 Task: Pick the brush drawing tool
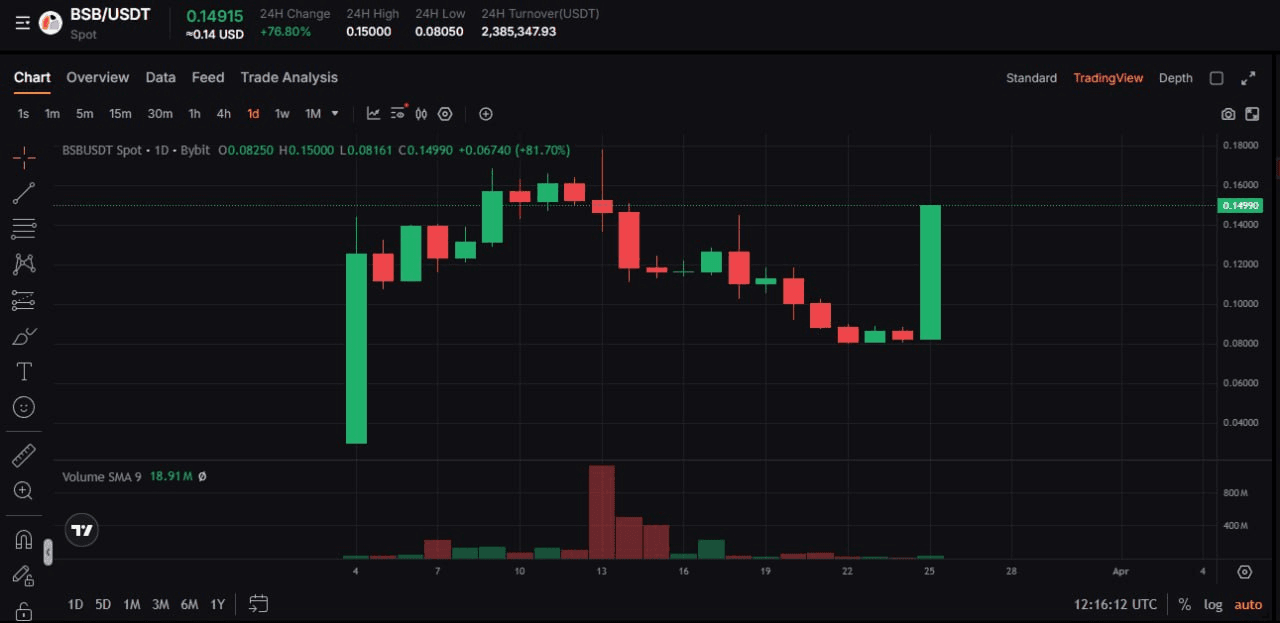pos(24,336)
